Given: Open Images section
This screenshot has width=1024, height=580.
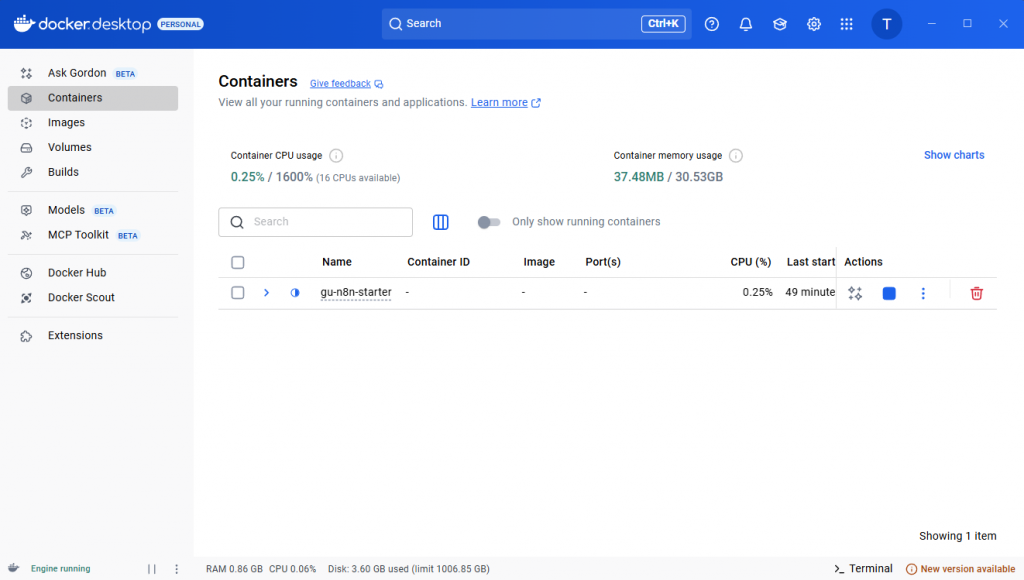Looking at the screenshot, I should point(93,123).
